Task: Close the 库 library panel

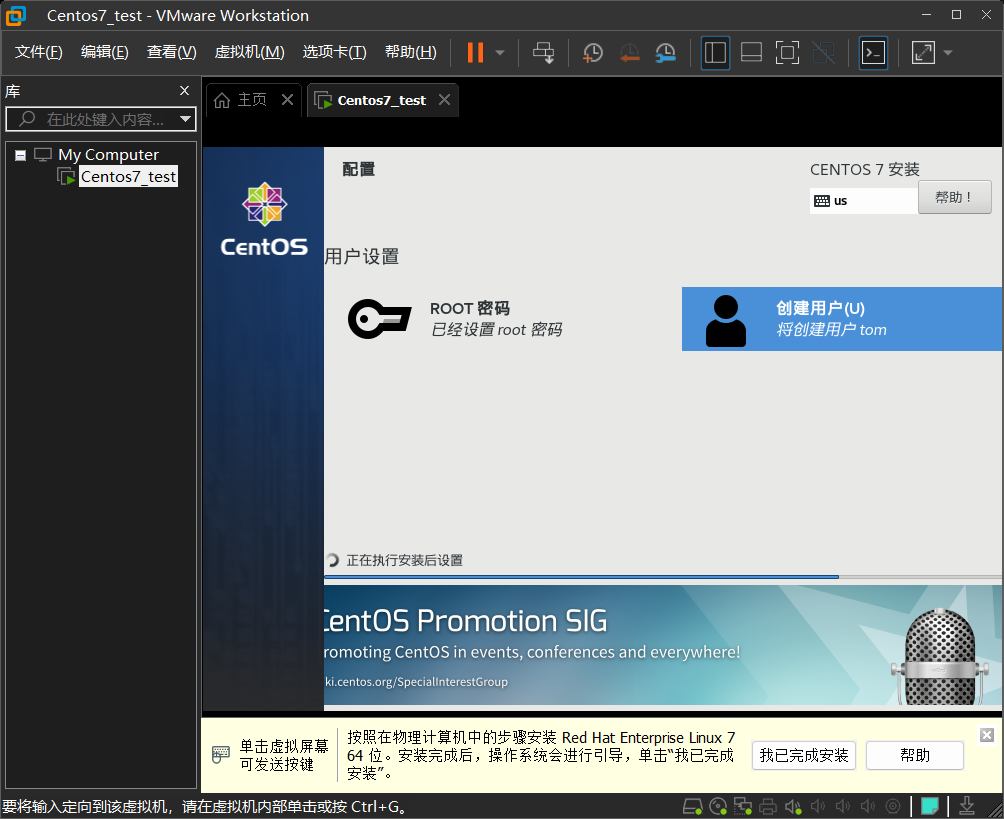Action: [184, 91]
